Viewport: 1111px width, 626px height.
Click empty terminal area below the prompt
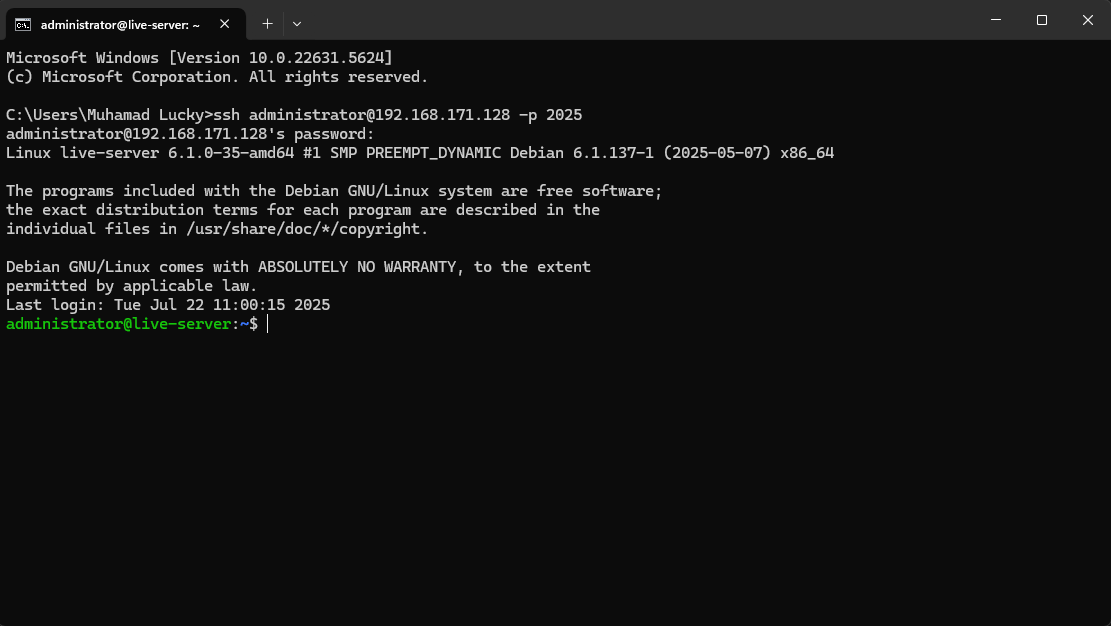point(556,475)
